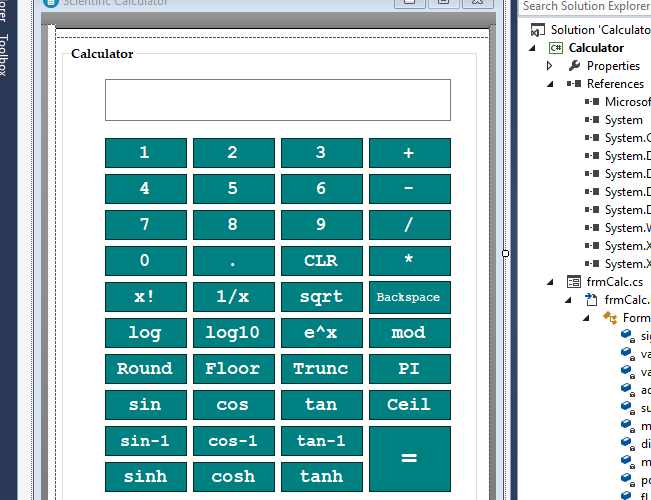Select the 7 digit button
This screenshot has width=651, height=500.
tap(146, 225)
